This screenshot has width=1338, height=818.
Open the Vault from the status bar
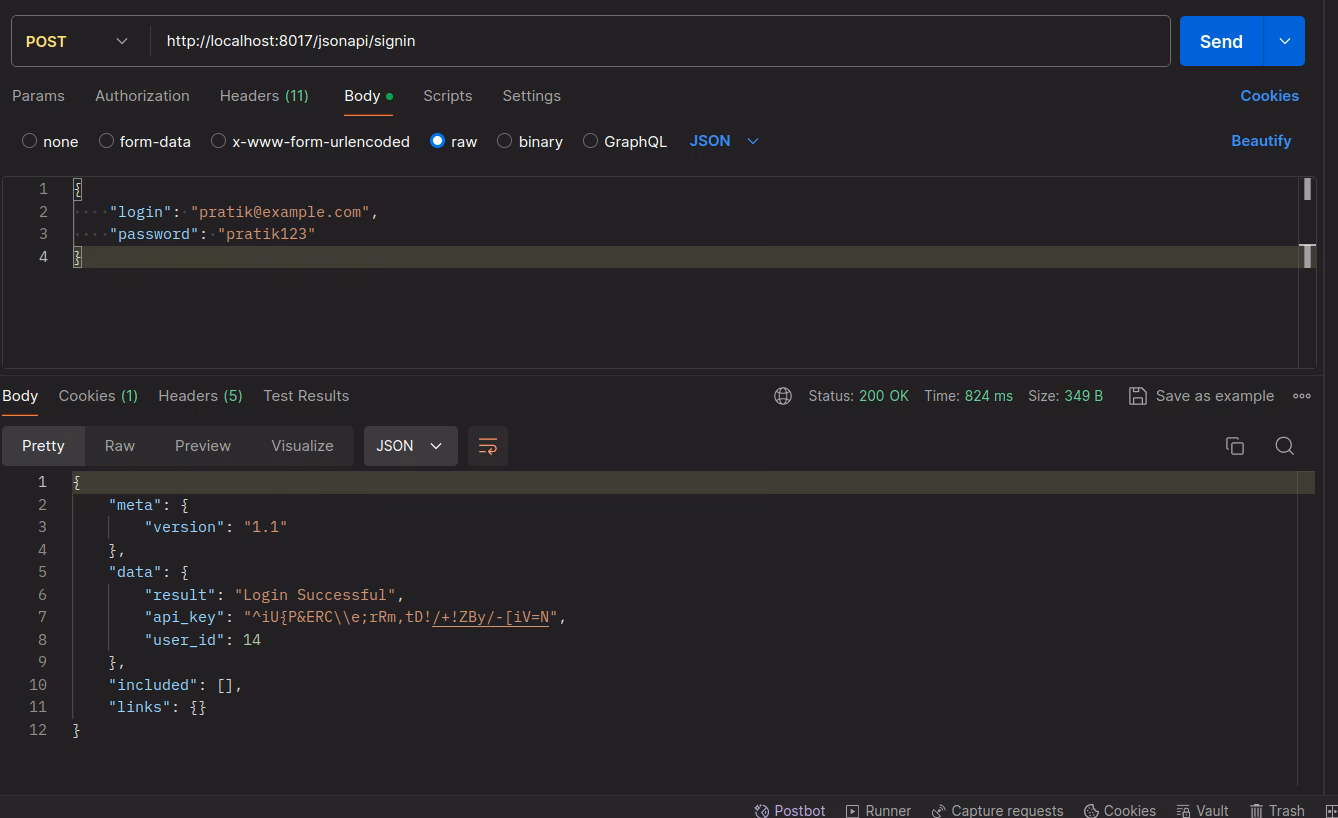1202,810
